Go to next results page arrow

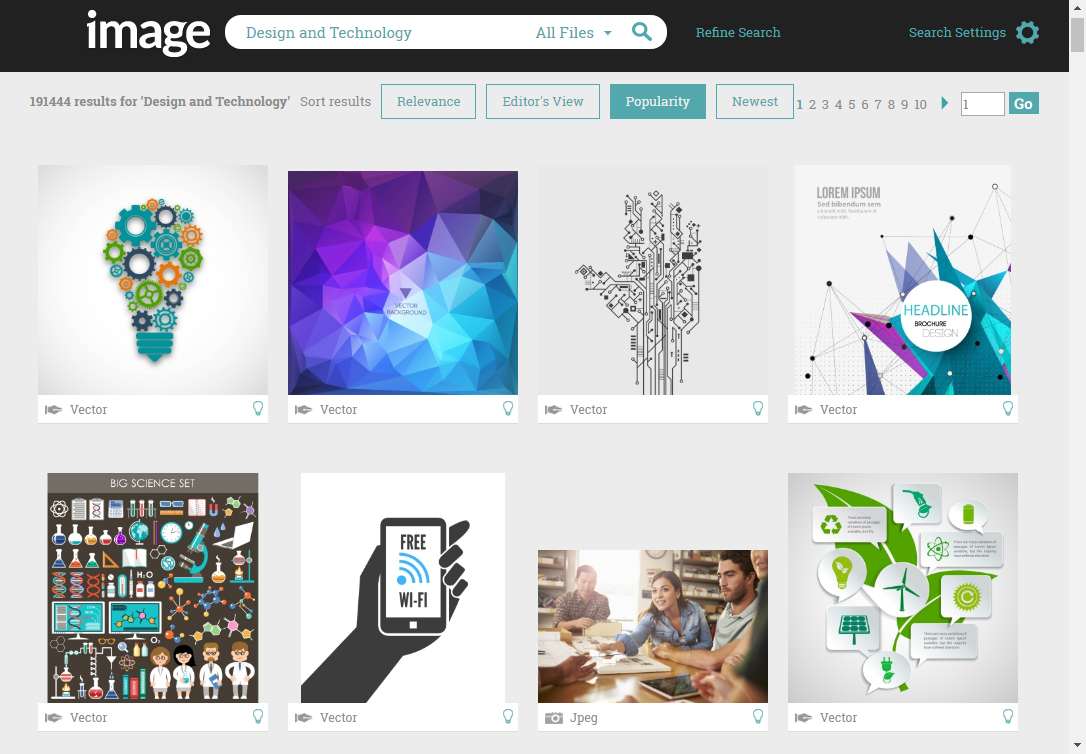click(945, 102)
